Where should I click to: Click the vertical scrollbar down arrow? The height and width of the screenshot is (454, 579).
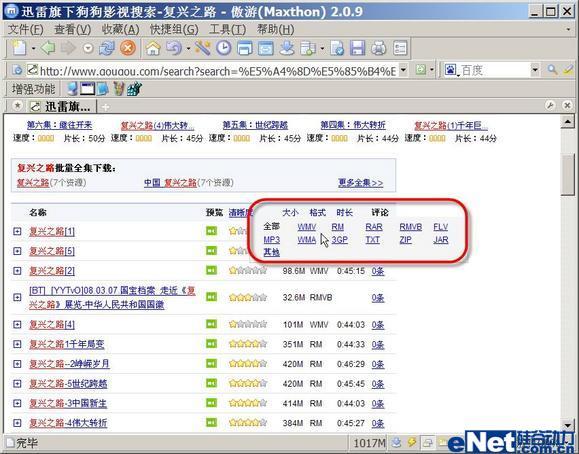[567, 425]
